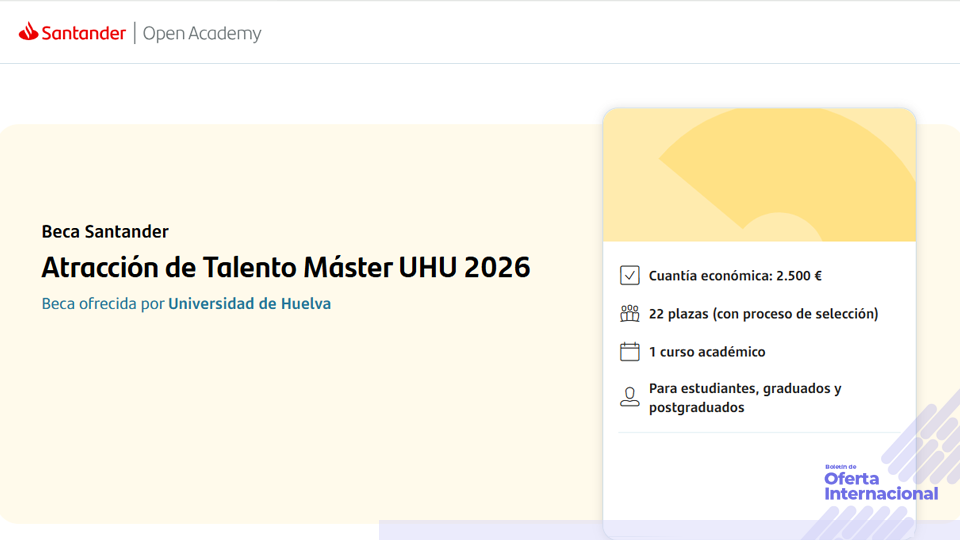Click the person icon beside Para estudiantes
This screenshot has height=540, width=960.
629,398
